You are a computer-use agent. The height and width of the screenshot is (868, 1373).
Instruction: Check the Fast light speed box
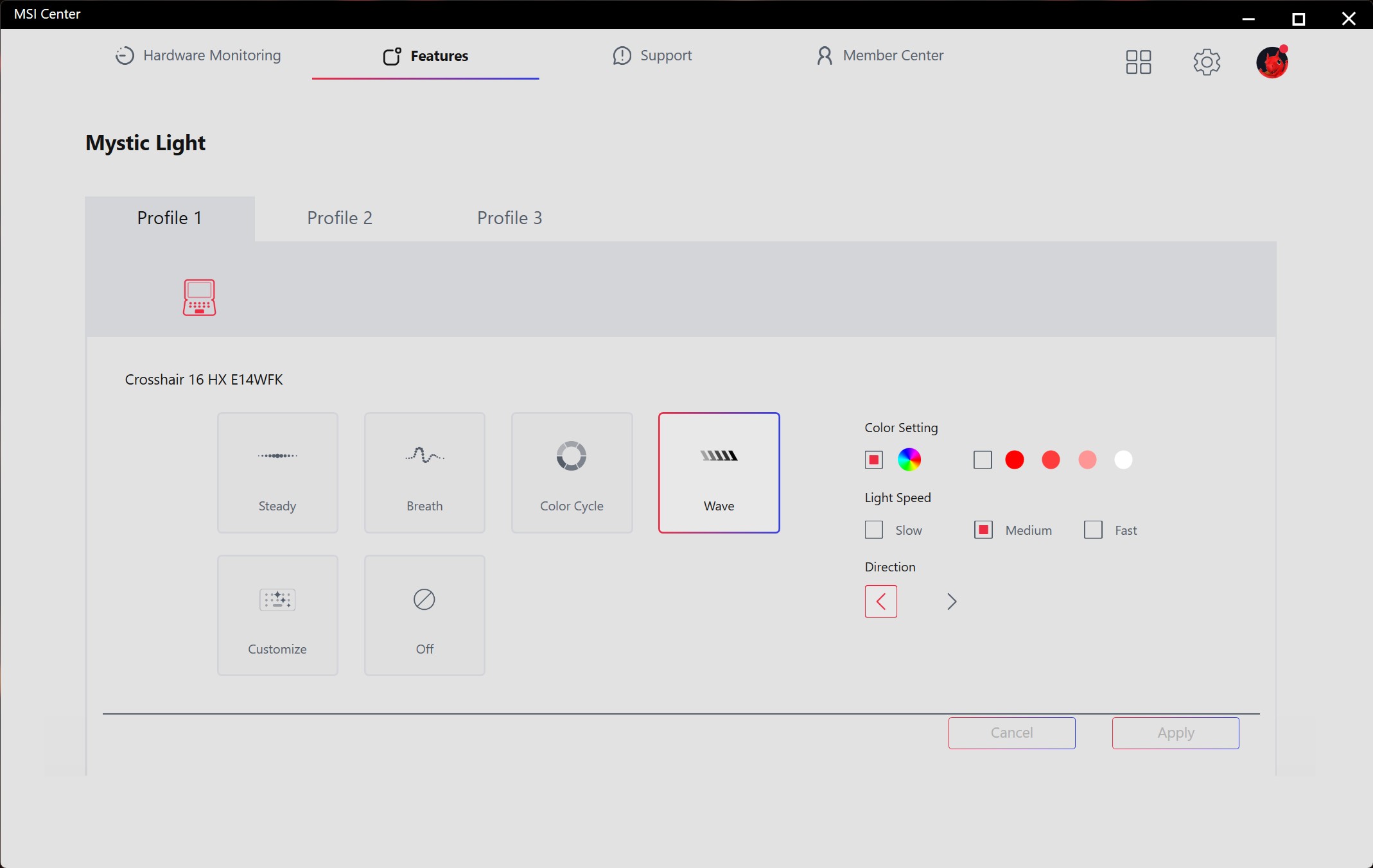(1093, 530)
